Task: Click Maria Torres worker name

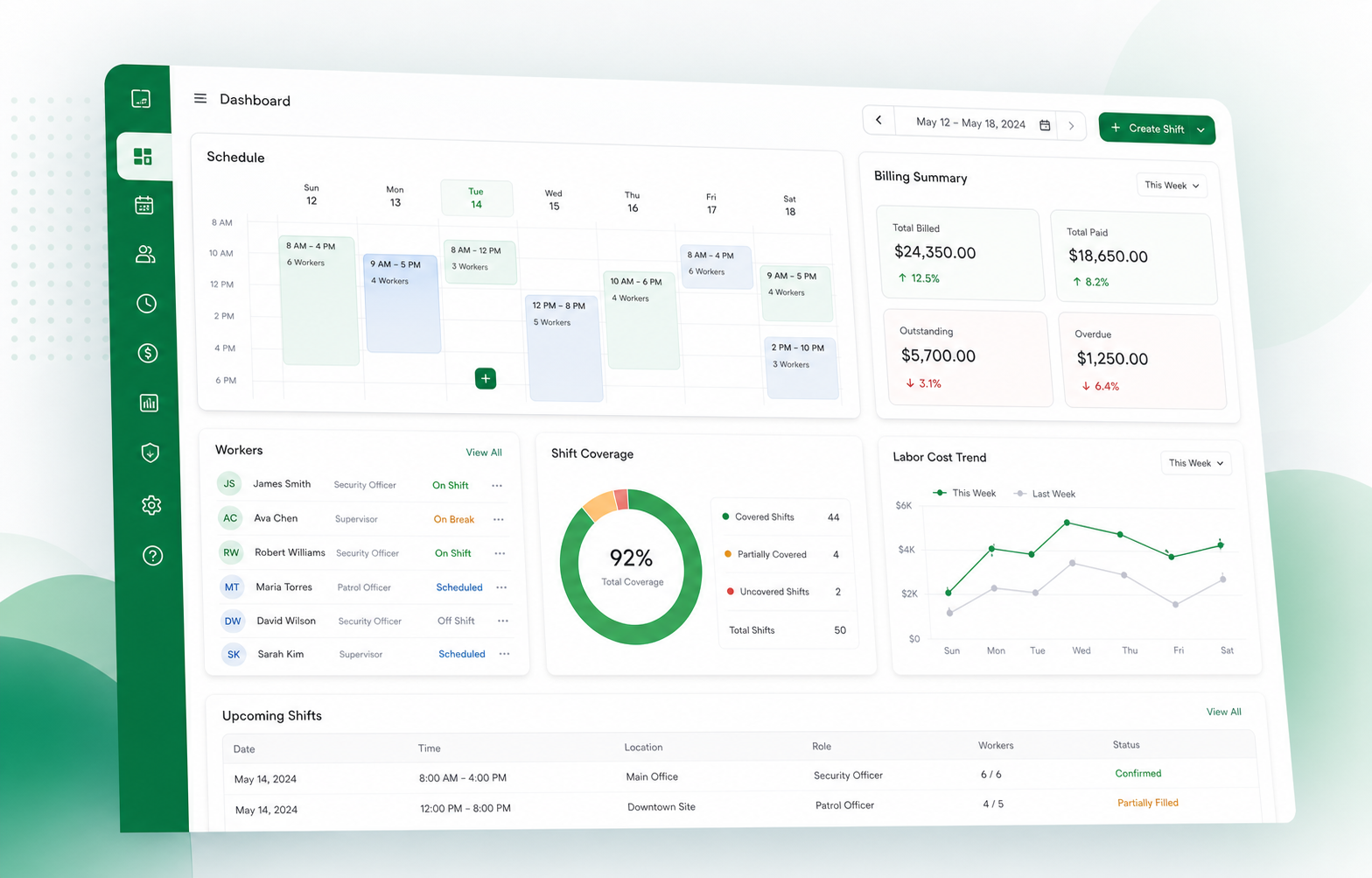Action: pos(283,587)
